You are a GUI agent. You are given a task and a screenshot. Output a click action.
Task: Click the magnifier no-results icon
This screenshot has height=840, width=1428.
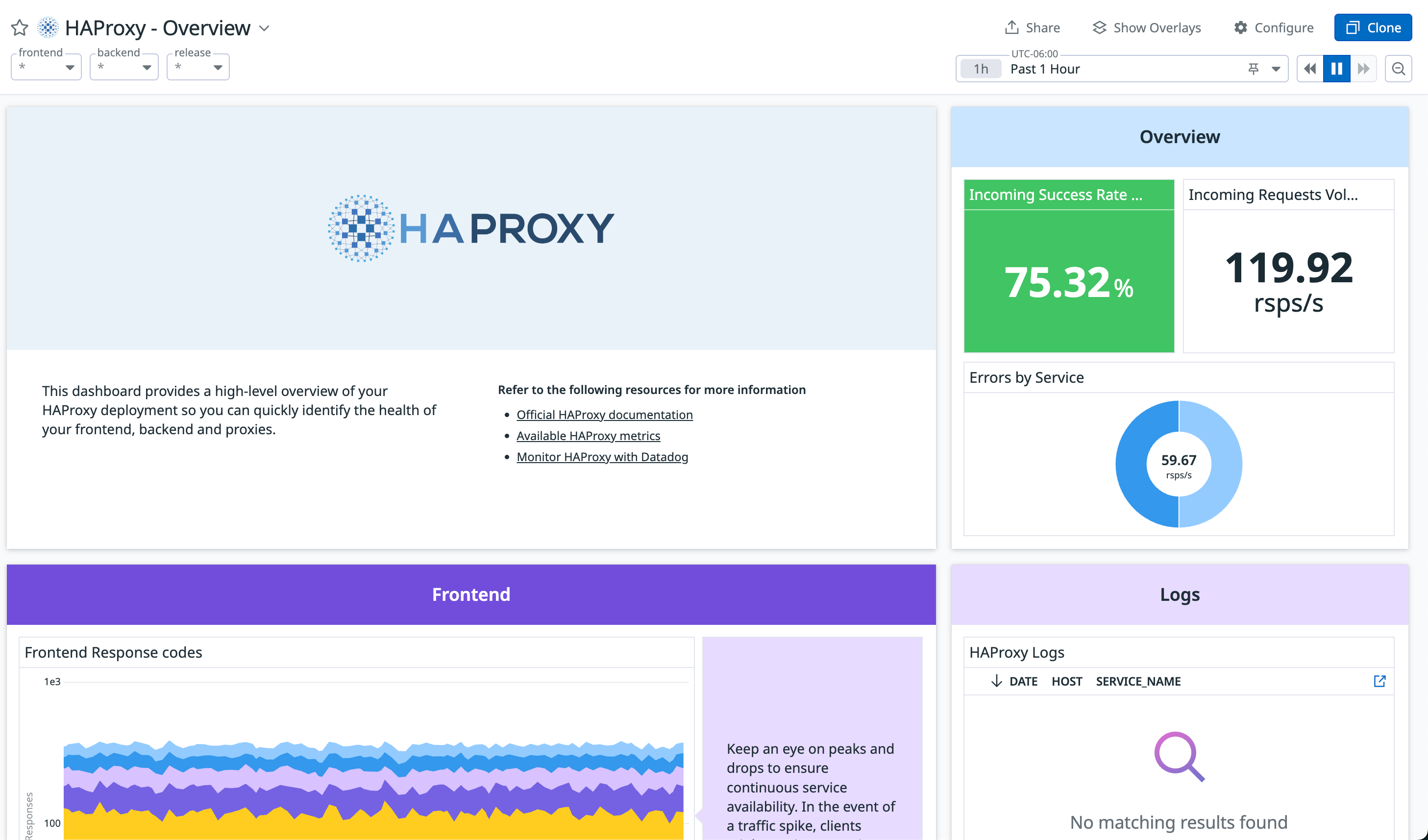click(x=1179, y=757)
